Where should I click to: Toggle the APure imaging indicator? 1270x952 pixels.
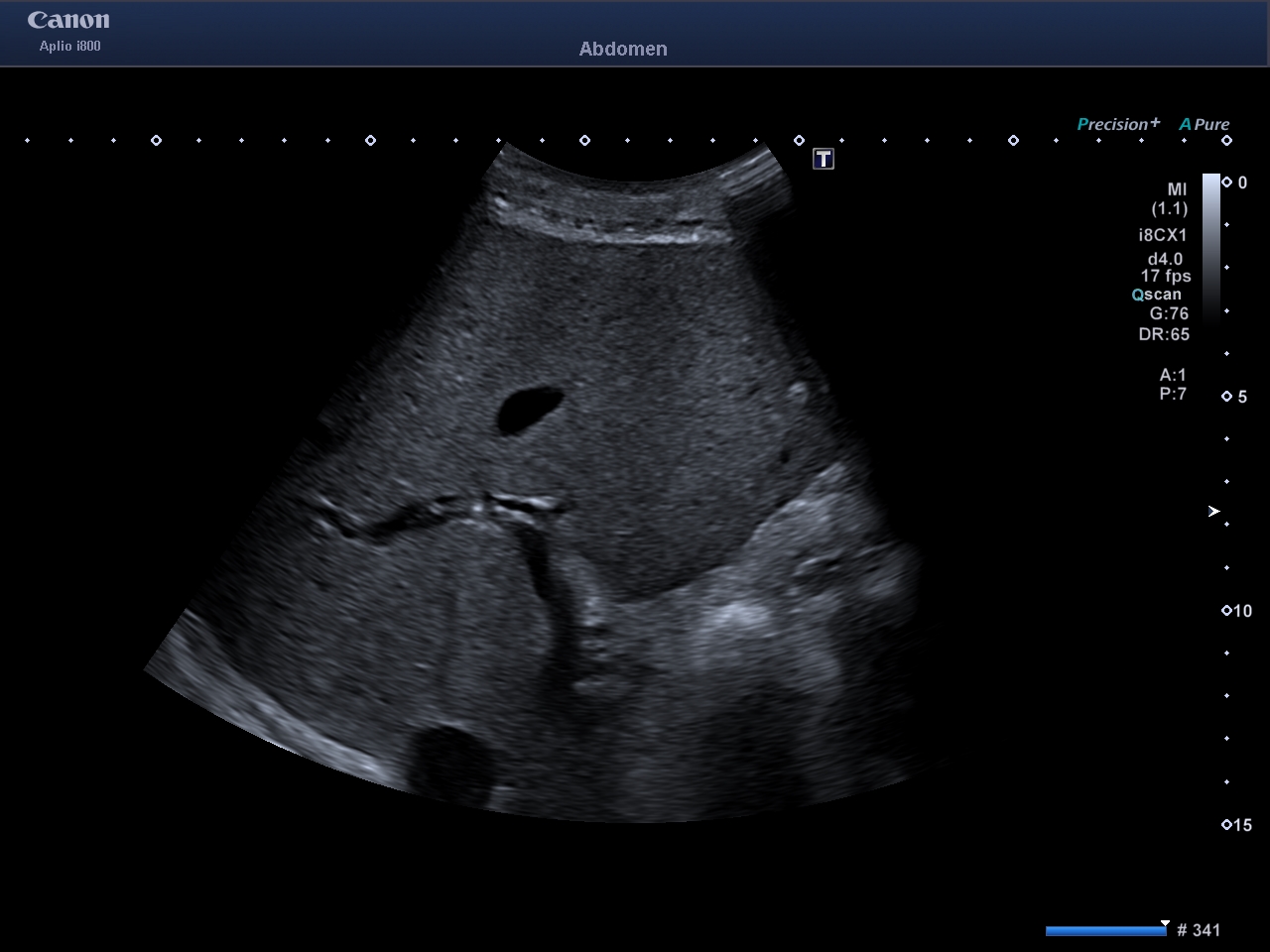click(x=1205, y=124)
